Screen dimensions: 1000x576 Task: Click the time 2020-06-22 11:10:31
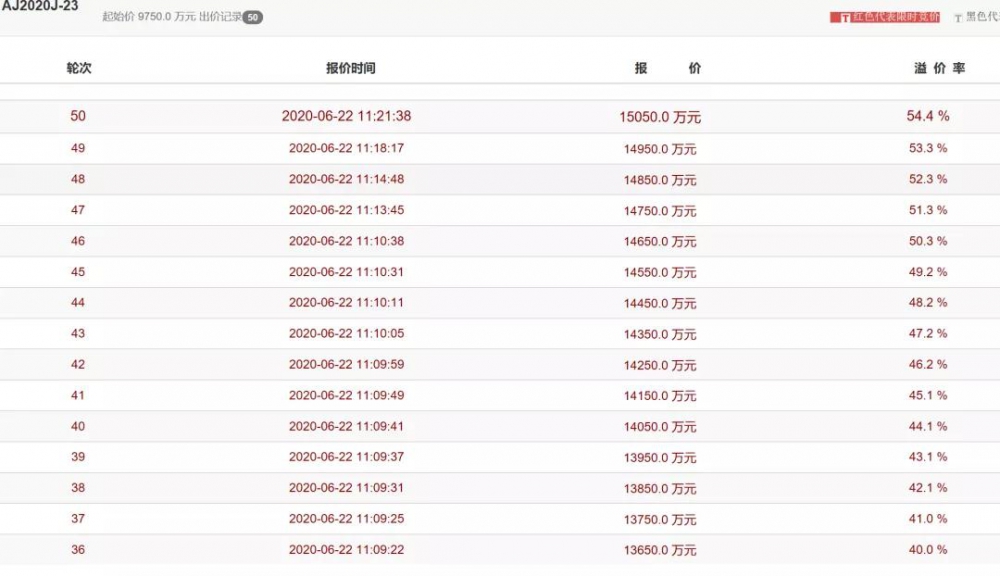click(x=346, y=272)
